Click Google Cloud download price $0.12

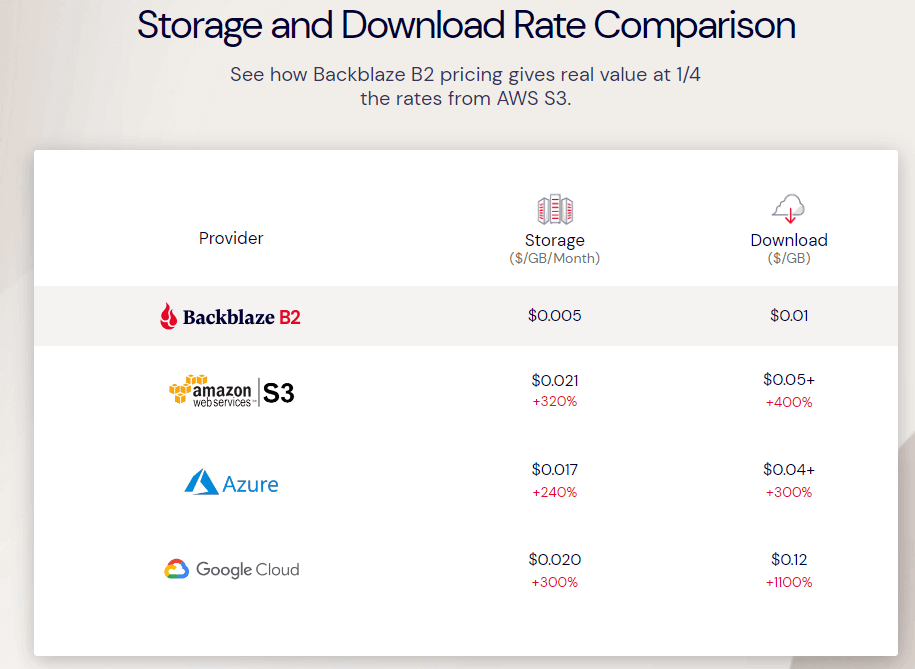[789, 559]
